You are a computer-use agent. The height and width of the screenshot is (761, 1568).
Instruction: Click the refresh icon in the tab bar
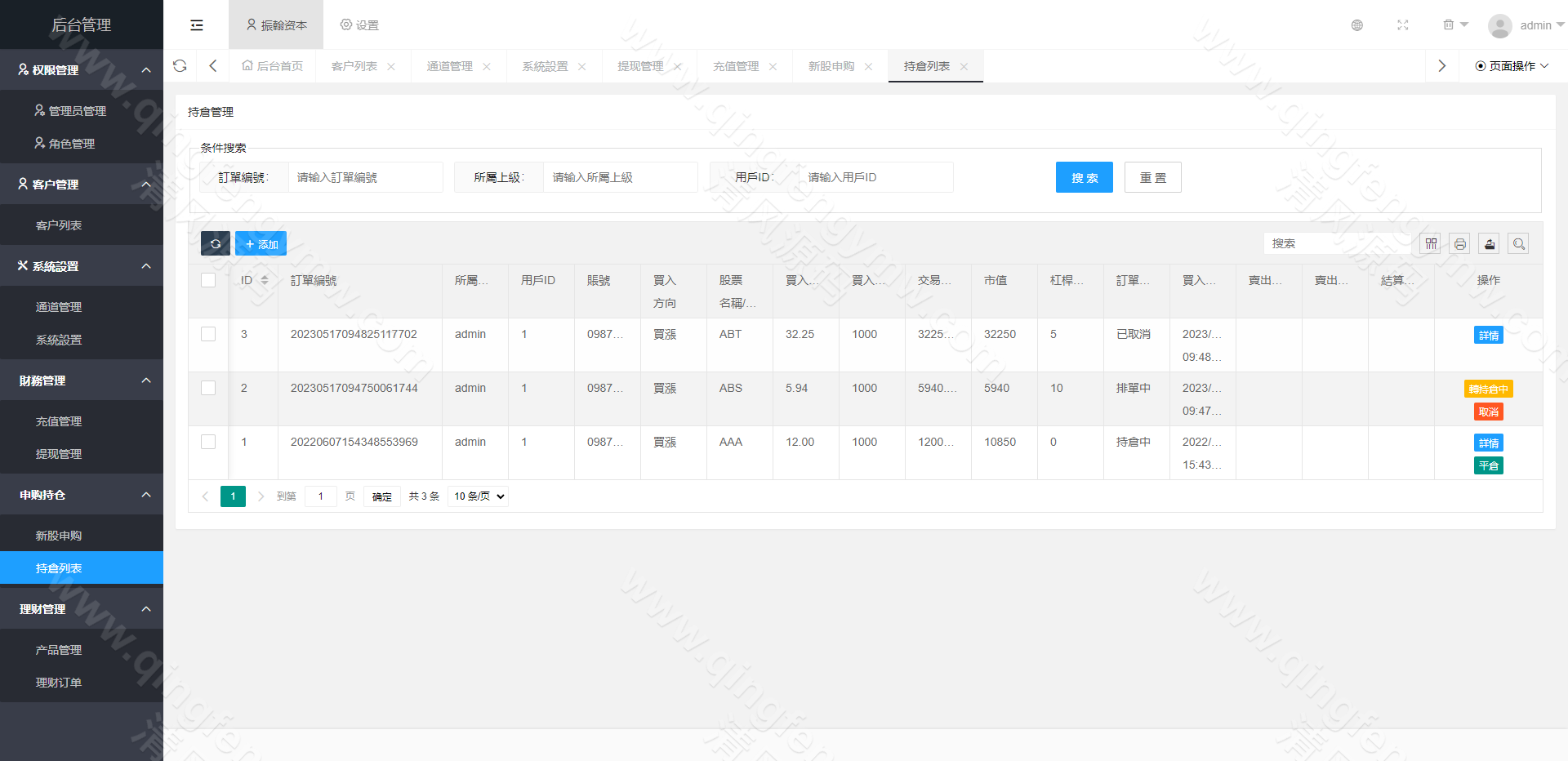coord(180,66)
